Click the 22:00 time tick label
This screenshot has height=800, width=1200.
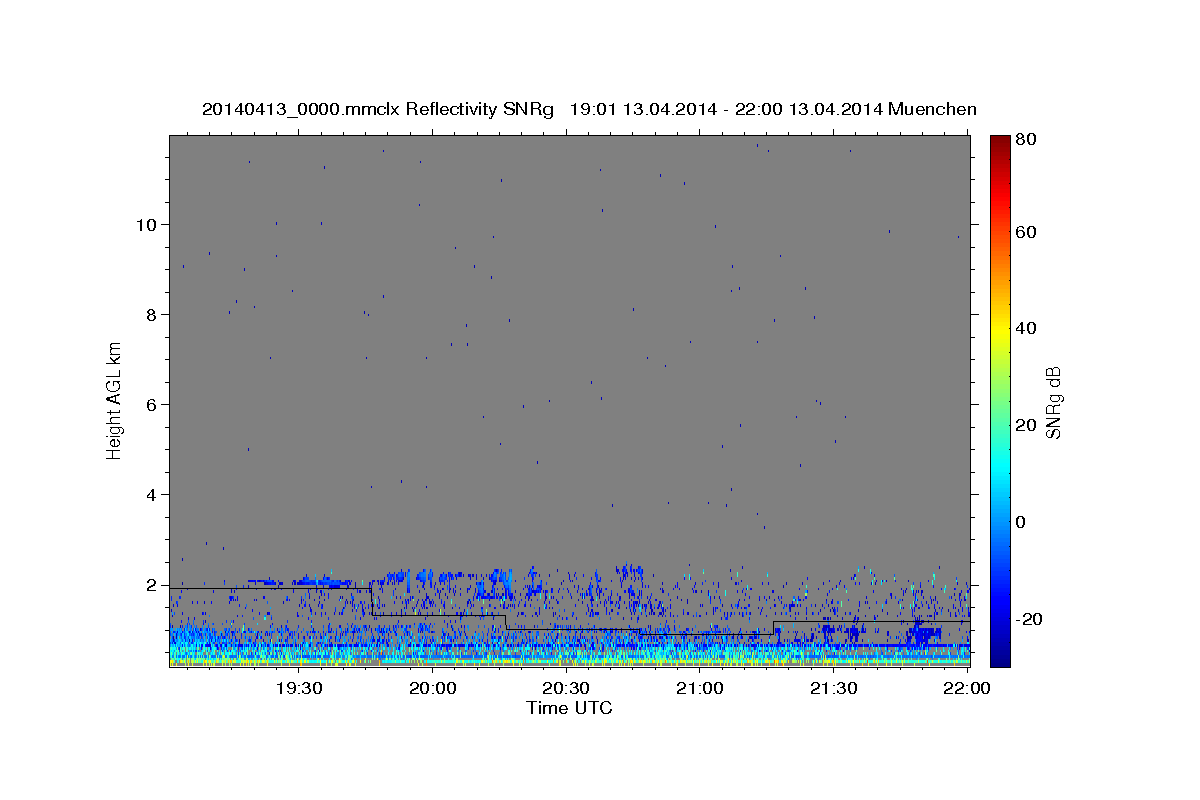(x=966, y=688)
